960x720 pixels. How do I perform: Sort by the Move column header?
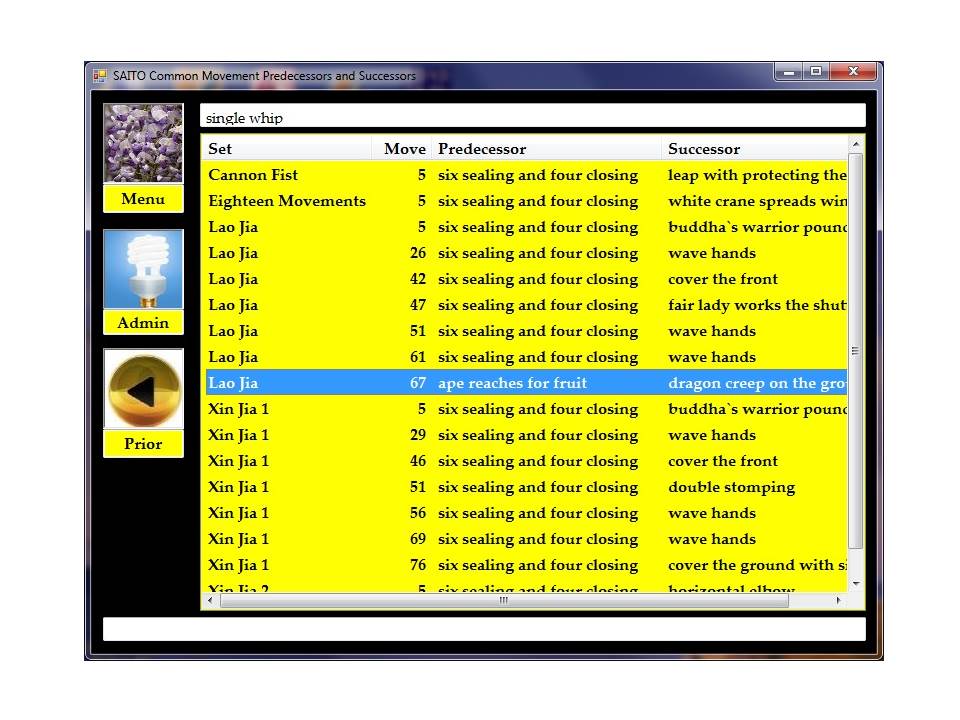(404, 149)
